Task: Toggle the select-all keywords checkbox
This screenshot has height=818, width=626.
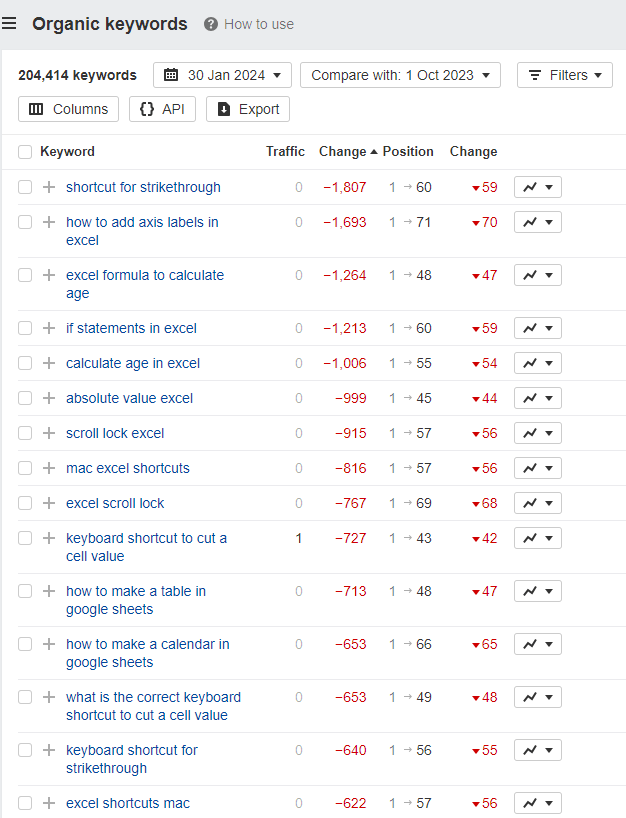Action: click(25, 151)
